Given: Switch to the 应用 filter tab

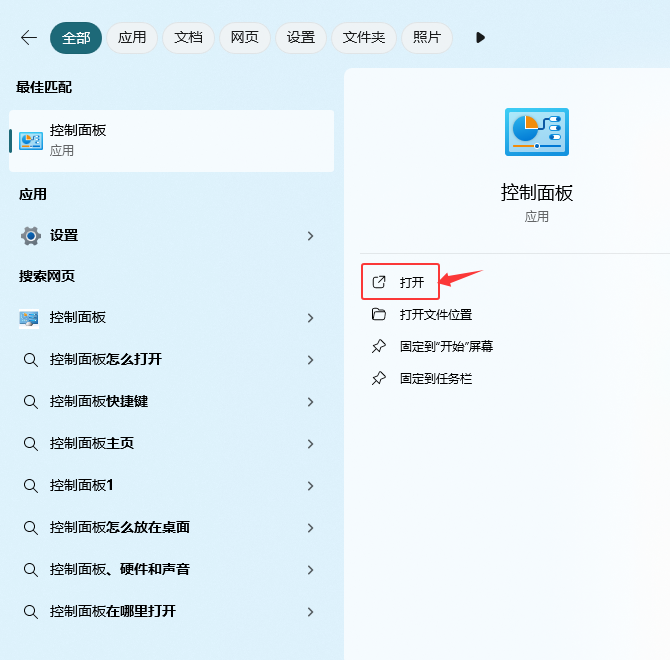Looking at the screenshot, I should [132, 38].
